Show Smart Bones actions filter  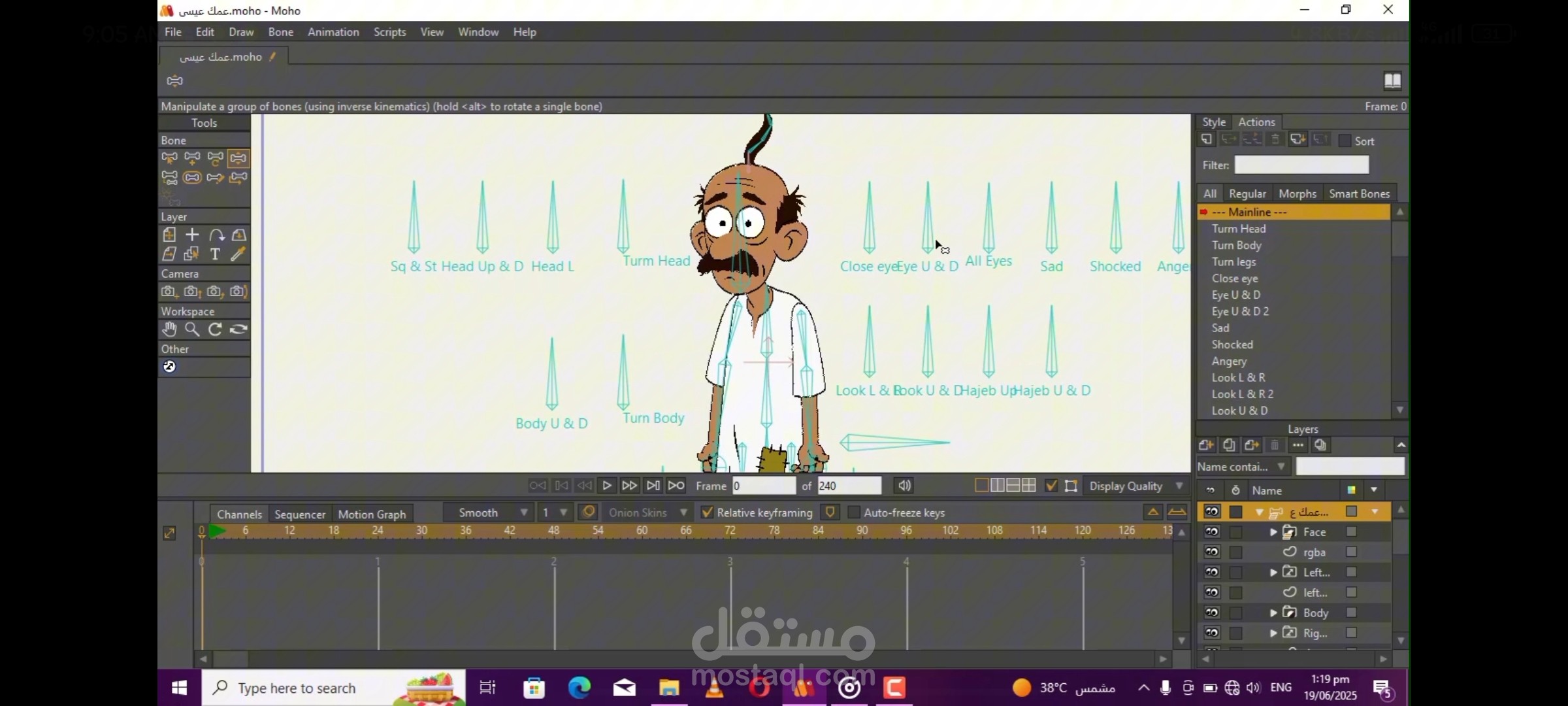pyautogui.click(x=1359, y=193)
